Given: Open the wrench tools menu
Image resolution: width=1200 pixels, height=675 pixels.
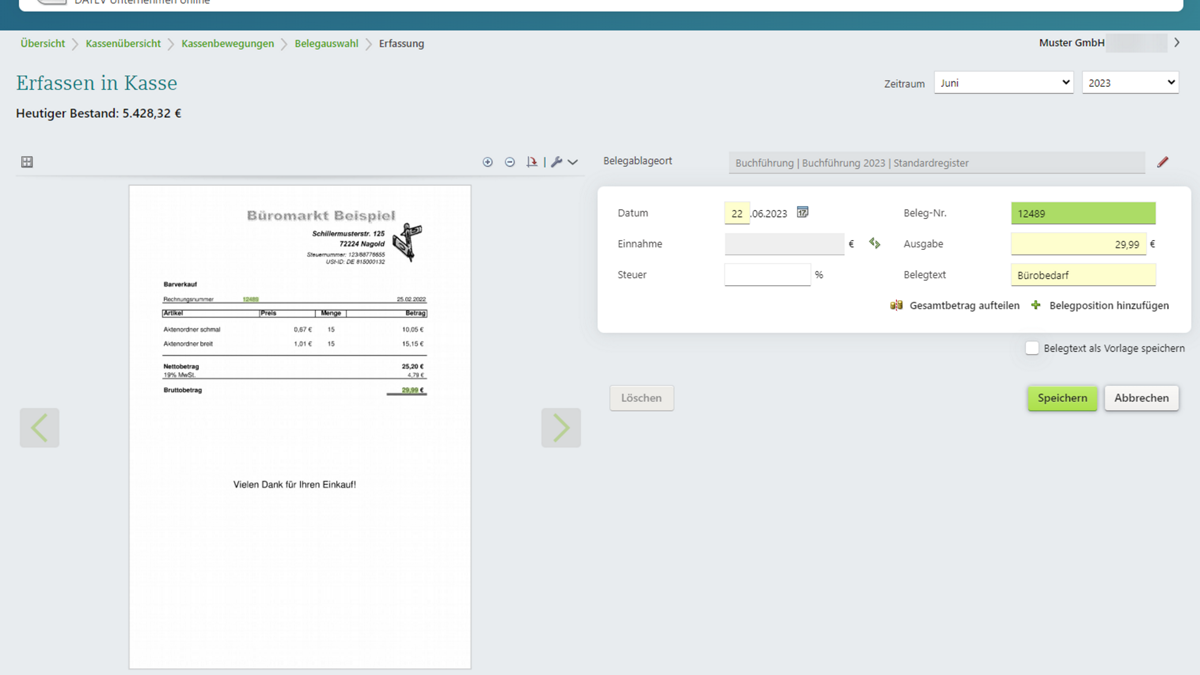Looking at the screenshot, I should 557,162.
